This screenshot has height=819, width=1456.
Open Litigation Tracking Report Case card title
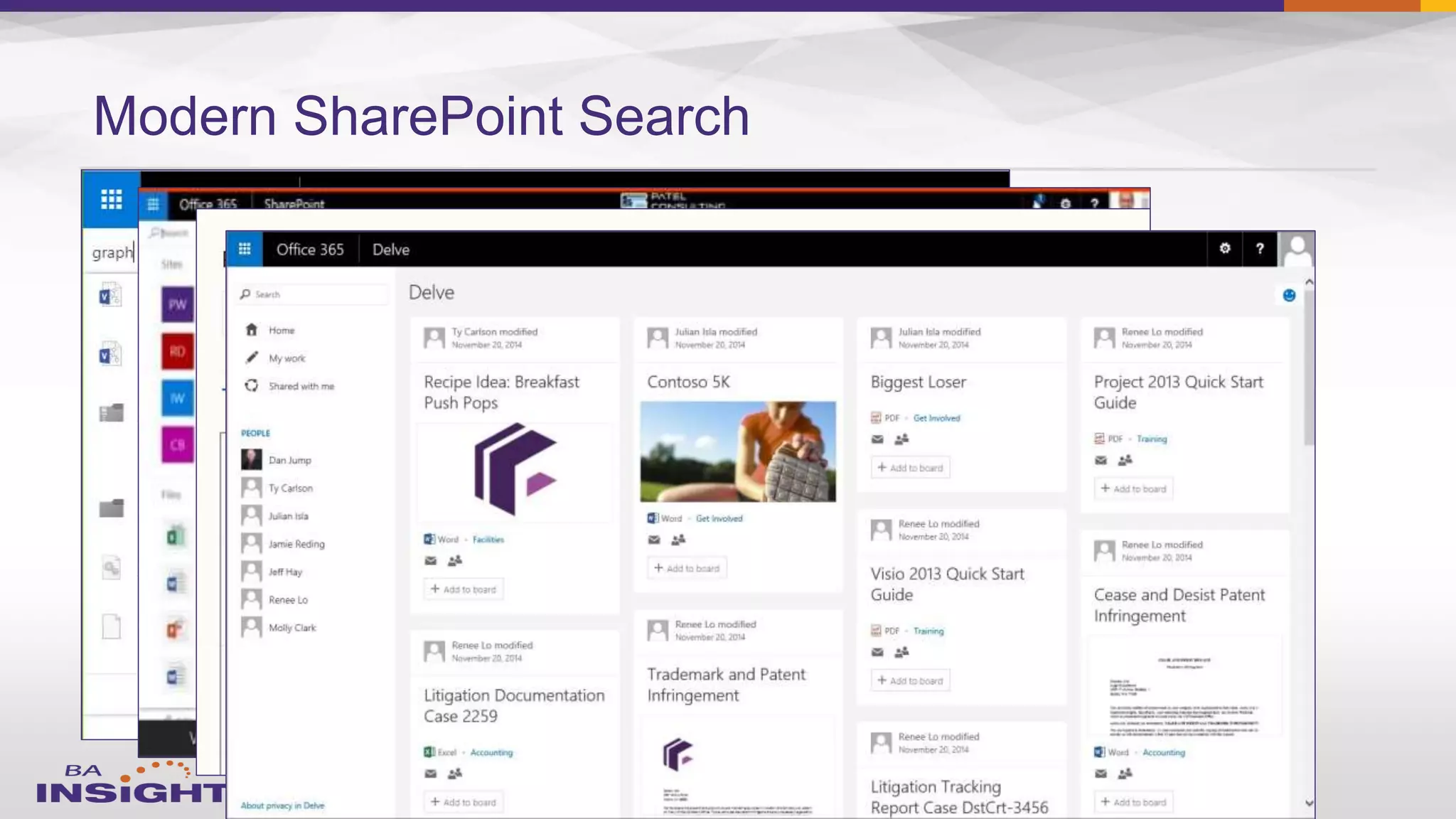(x=959, y=797)
